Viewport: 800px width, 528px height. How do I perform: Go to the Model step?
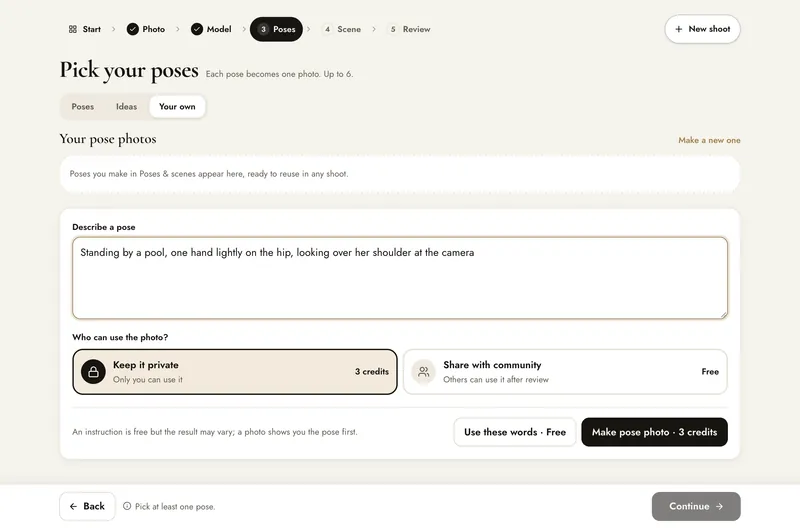[211, 29]
